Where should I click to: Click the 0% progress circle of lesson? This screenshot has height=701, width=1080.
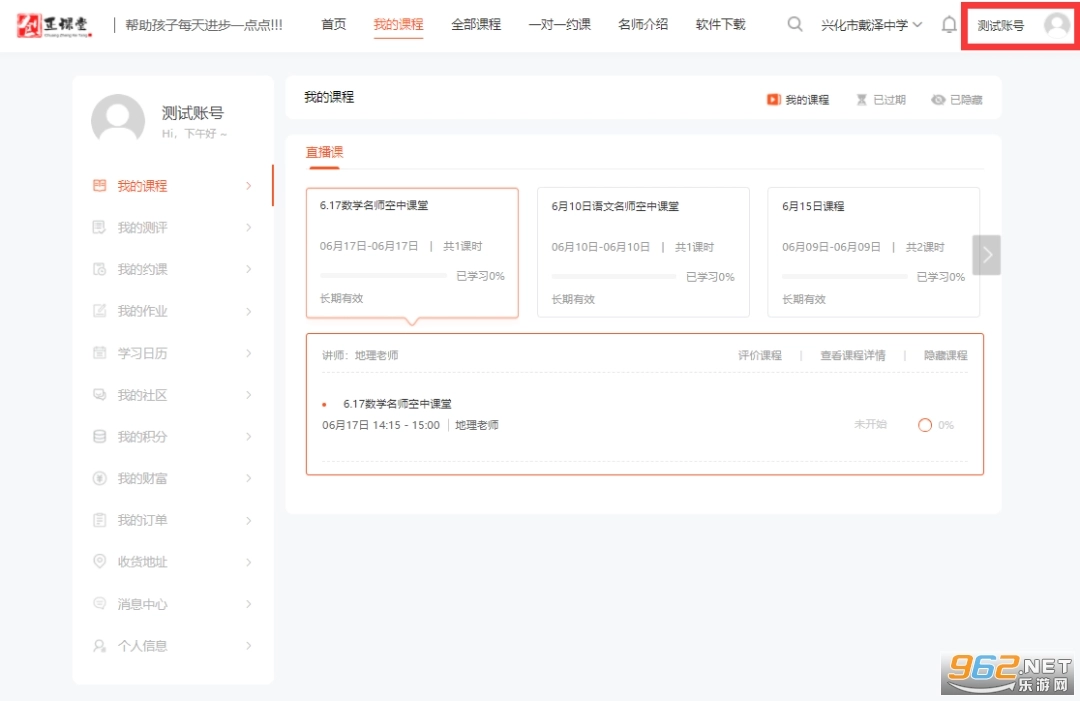coord(924,425)
